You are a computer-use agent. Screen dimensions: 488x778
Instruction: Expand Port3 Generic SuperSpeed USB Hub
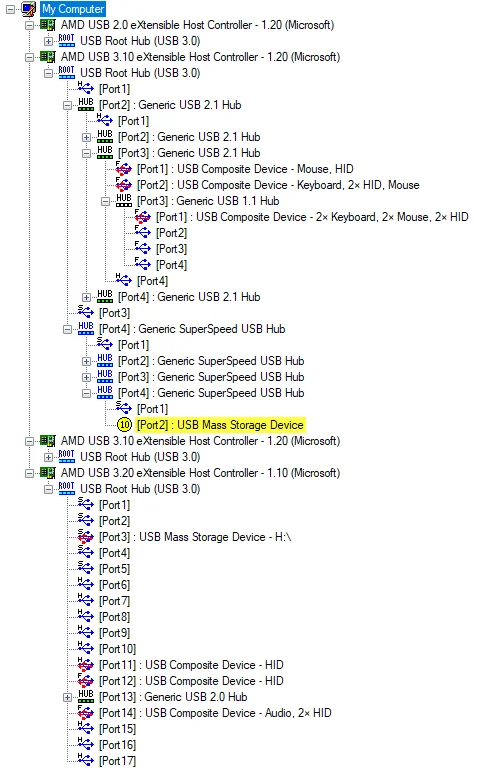click(x=86, y=377)
